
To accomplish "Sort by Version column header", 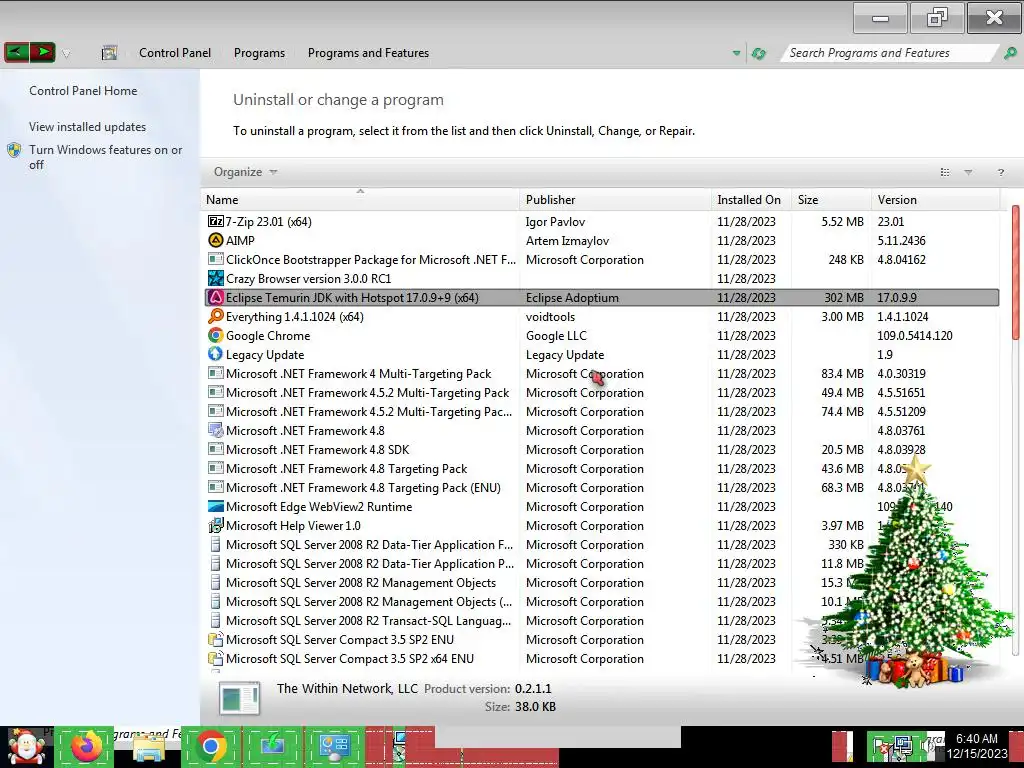I will [935, 200].
